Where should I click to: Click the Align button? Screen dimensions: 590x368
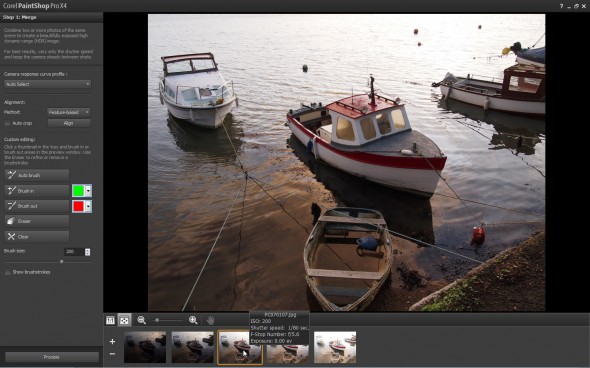pyautogui.click(x=69, y=123)
